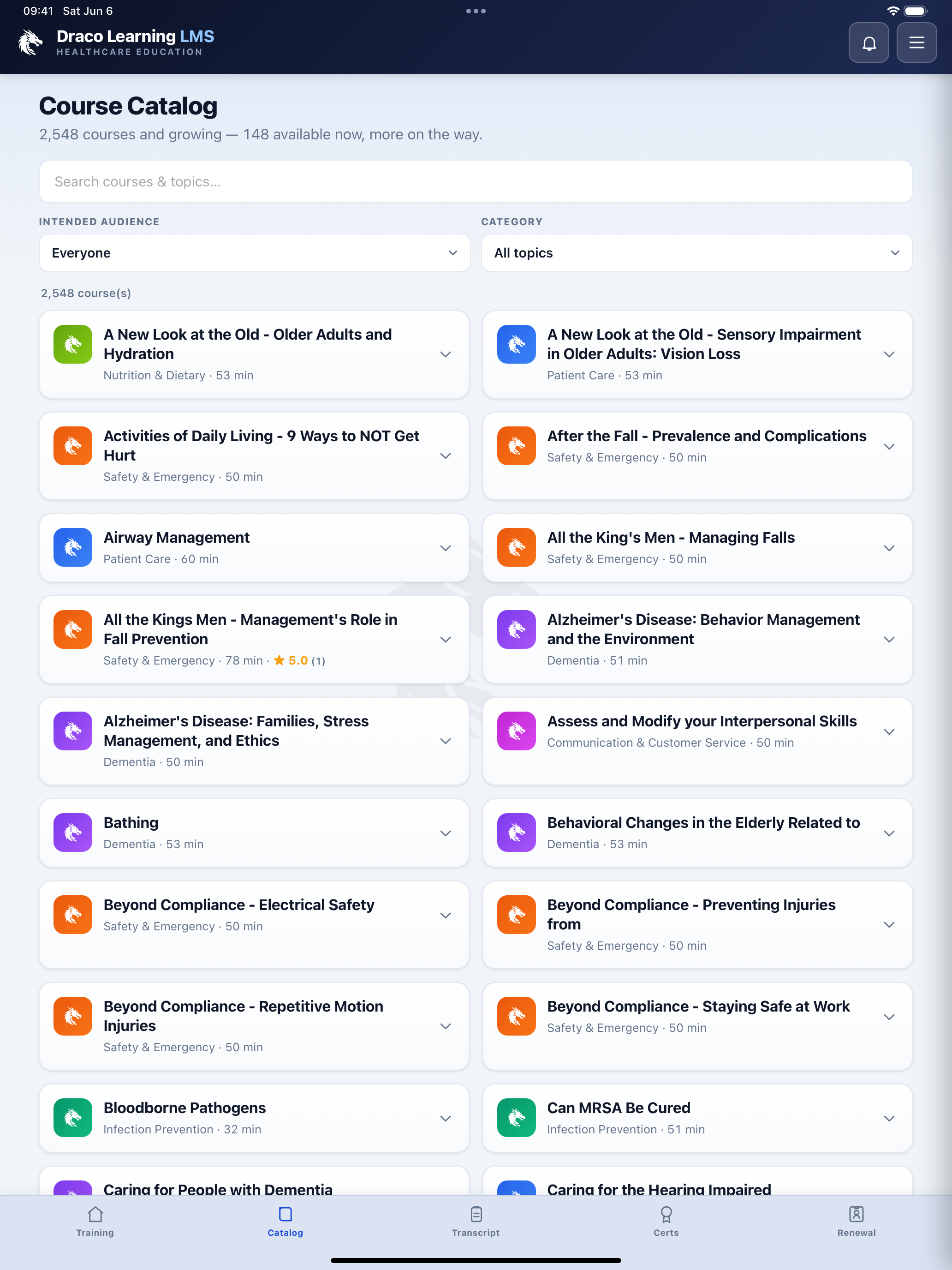
Task: Tap the gold star rating 5.0
Action: [291, 661]
